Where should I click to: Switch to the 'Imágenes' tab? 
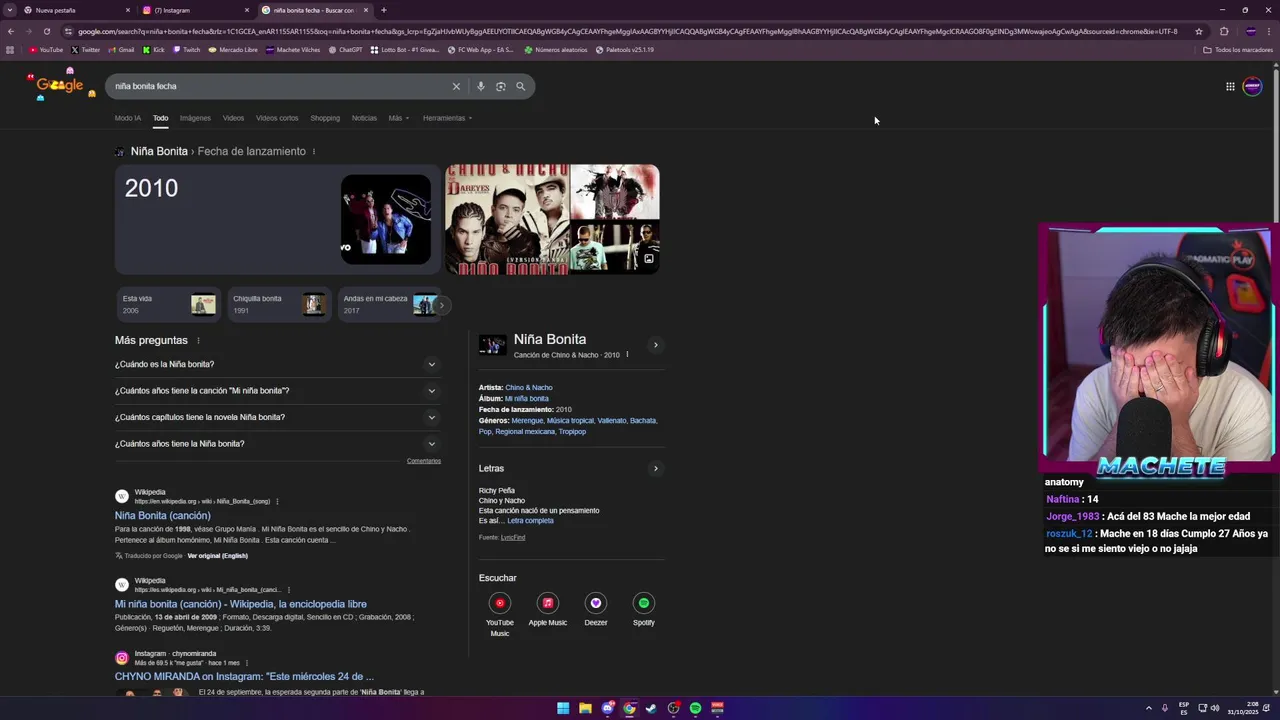click(195, 118)
